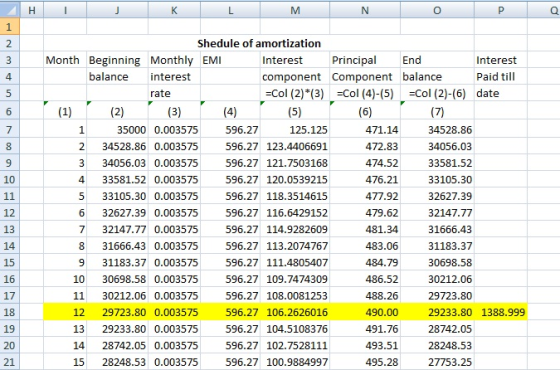Select column P header
This screenshot has height=370, width=560.
[x=501, y=10]
